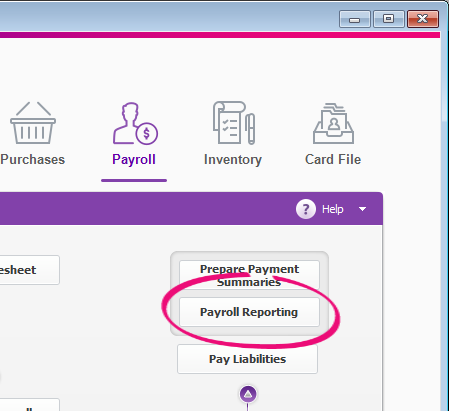Click the purple circle arrow below Pay Liabilities

click(x=248, y=394)
